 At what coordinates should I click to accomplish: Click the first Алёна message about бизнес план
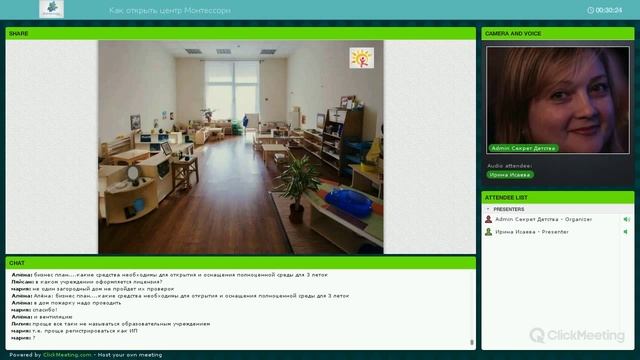pyautogui.click(x=169, y=275)
